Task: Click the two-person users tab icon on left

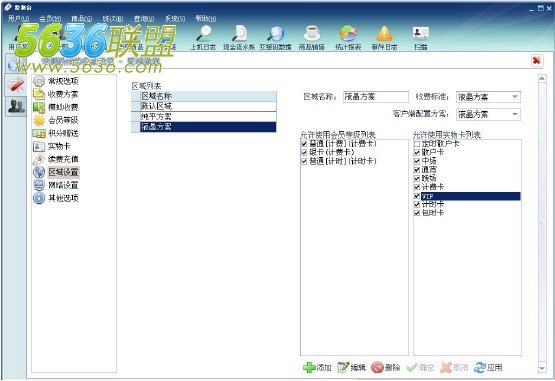Action: (16, 106)
